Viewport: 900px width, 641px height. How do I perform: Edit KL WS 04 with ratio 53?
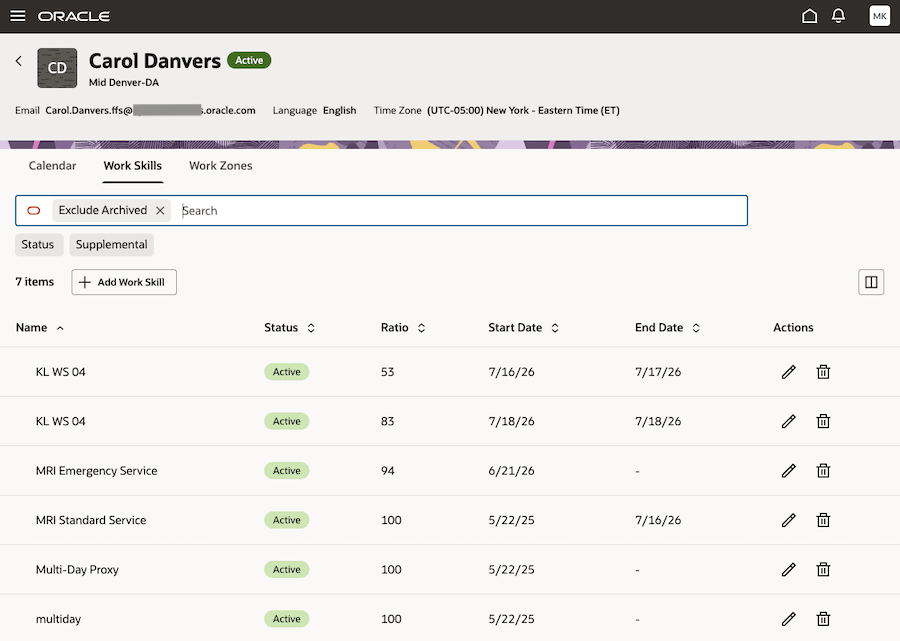789,372
